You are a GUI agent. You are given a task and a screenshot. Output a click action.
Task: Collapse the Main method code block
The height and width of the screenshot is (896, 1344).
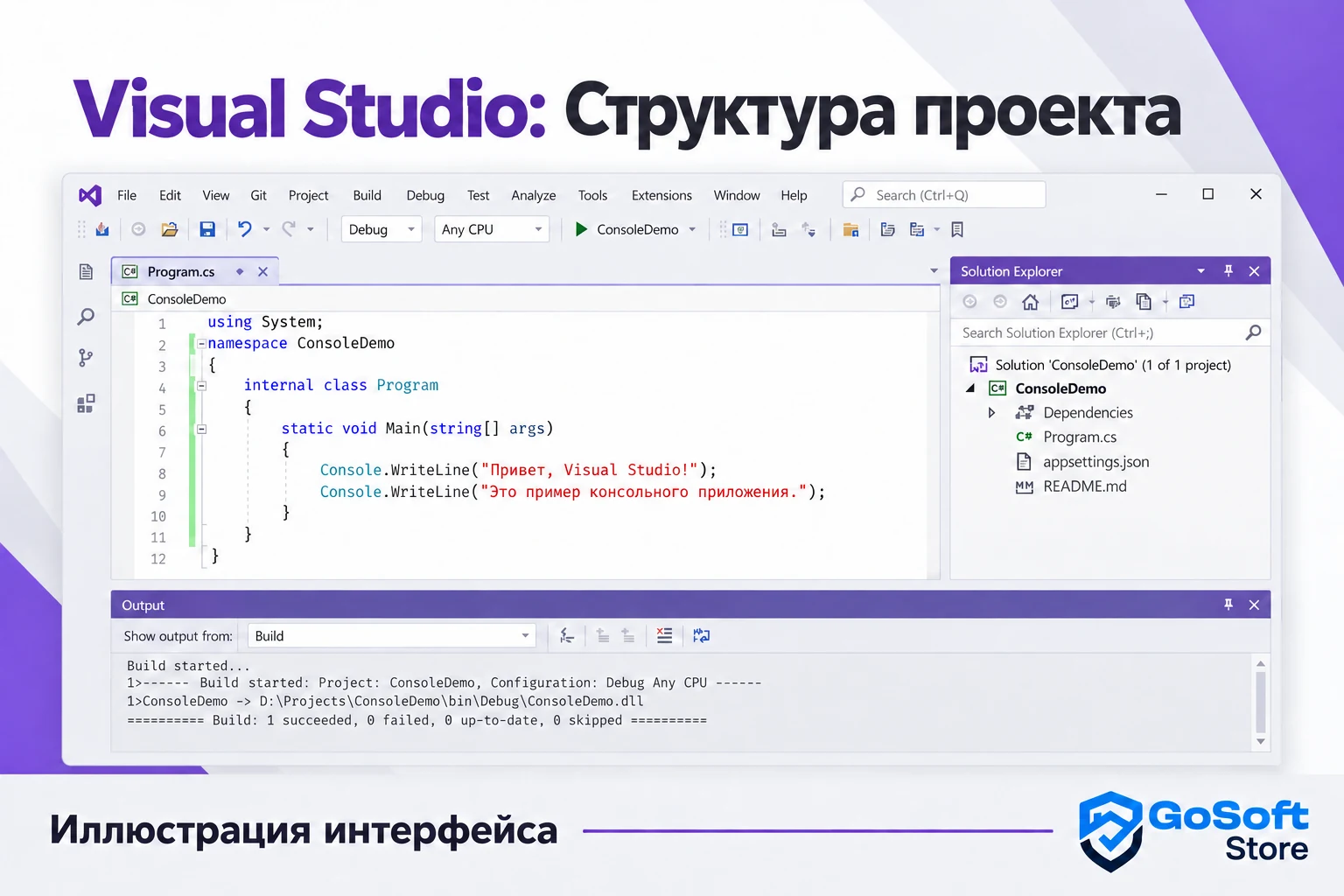(x=201, y=430)
